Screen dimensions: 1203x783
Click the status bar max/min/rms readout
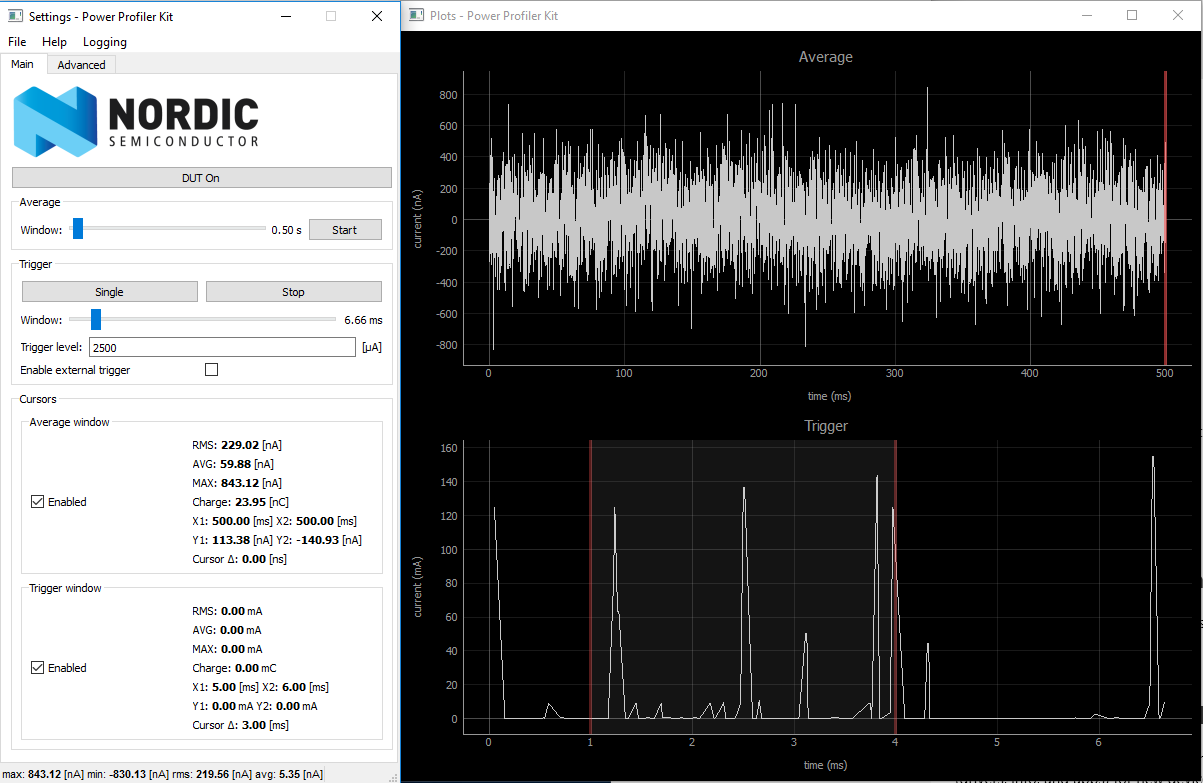coord(162,774)
